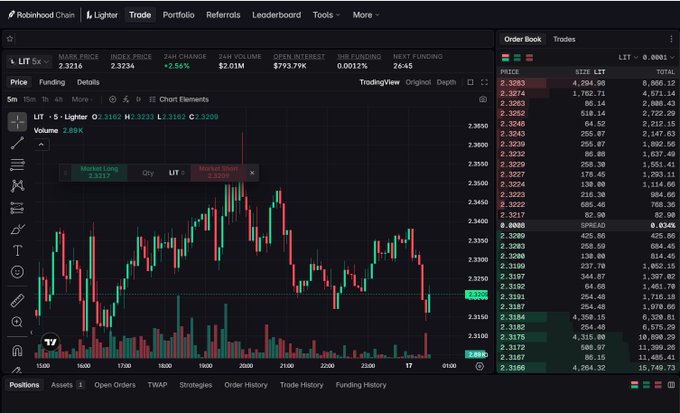Switch to the Trades tab
The image size is (680, 413).
click(x=564, y=39)
